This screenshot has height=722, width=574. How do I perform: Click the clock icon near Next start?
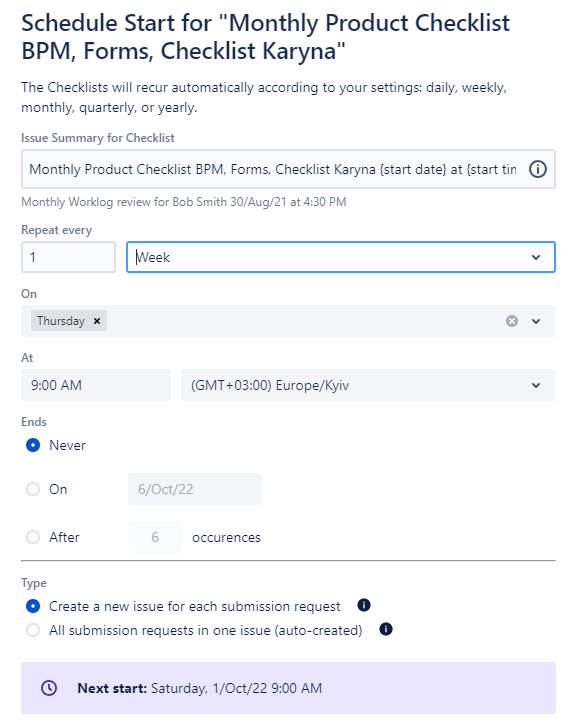tap(49, 688)
